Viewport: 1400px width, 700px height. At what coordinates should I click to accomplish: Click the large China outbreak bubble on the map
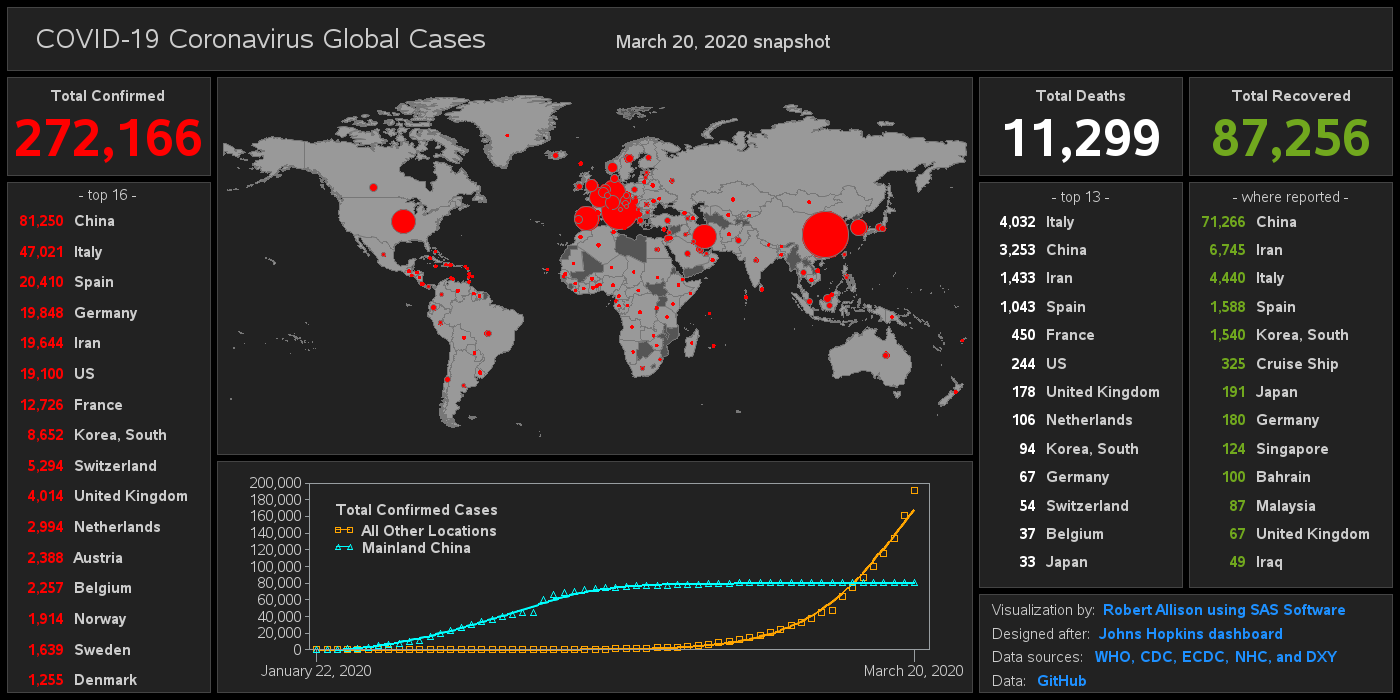pos(823,233)
